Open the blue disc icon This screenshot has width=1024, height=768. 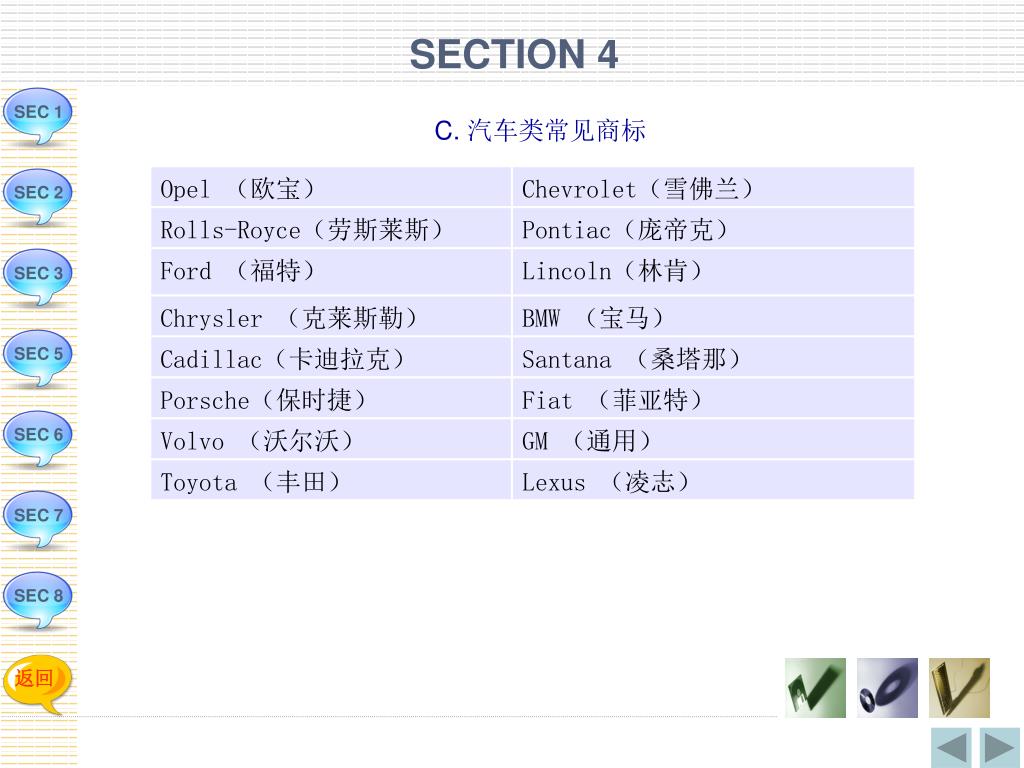pos(888,688)
